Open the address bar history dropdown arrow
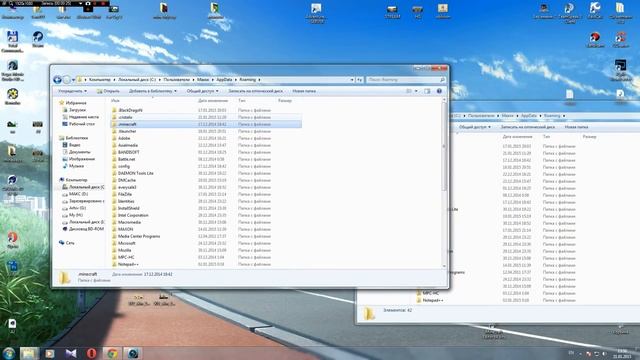640x360 pixels. point(352,80)
